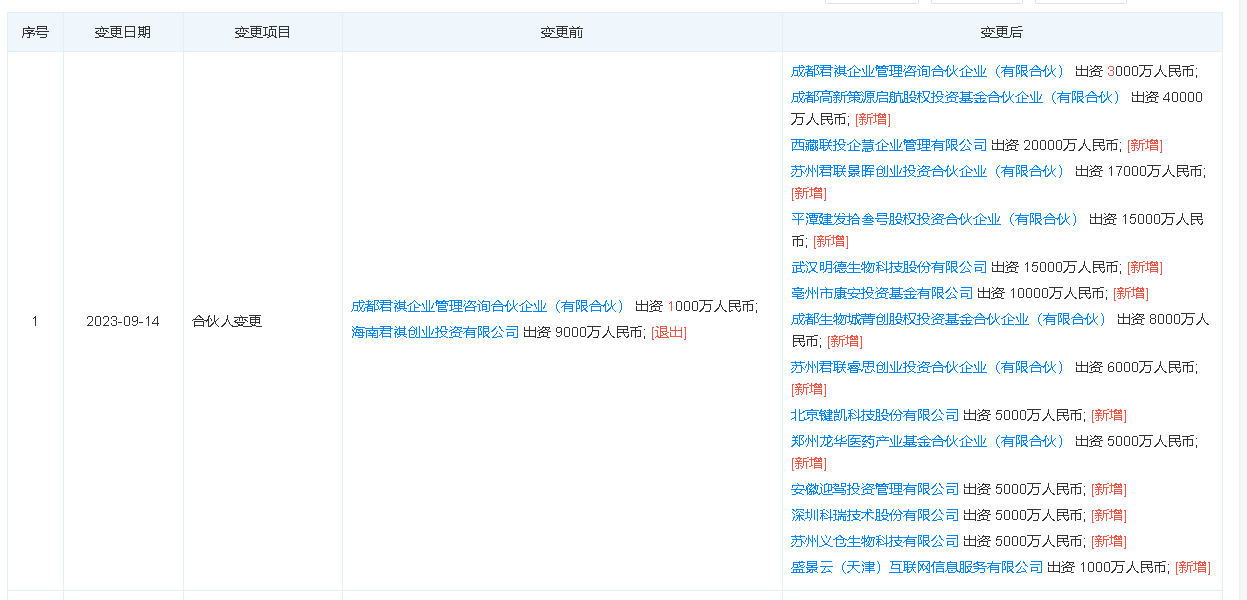
Task: Click the 序号 column header
Action: point(35,33)
